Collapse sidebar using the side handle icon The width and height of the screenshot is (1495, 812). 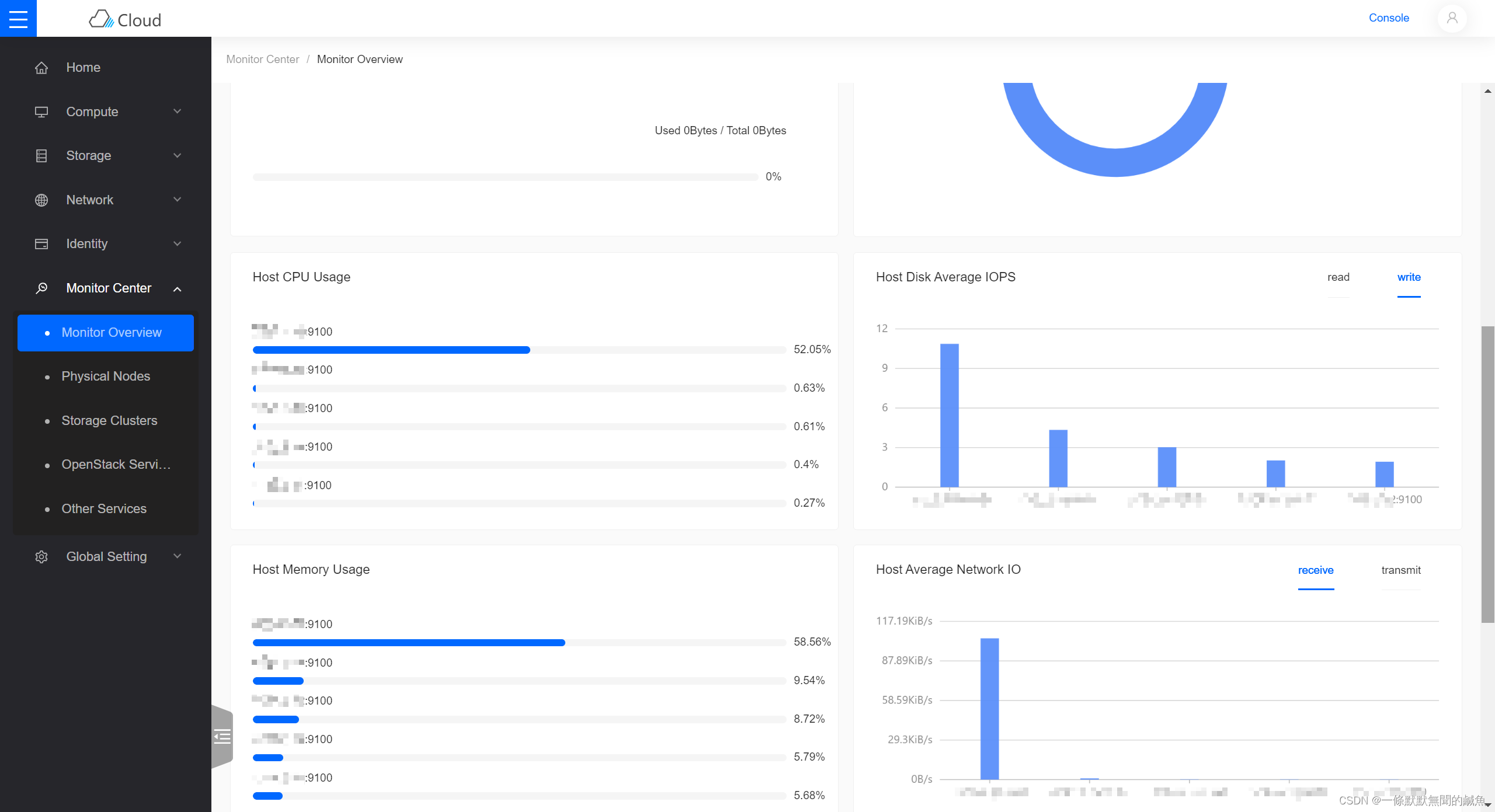click(222, 737)
